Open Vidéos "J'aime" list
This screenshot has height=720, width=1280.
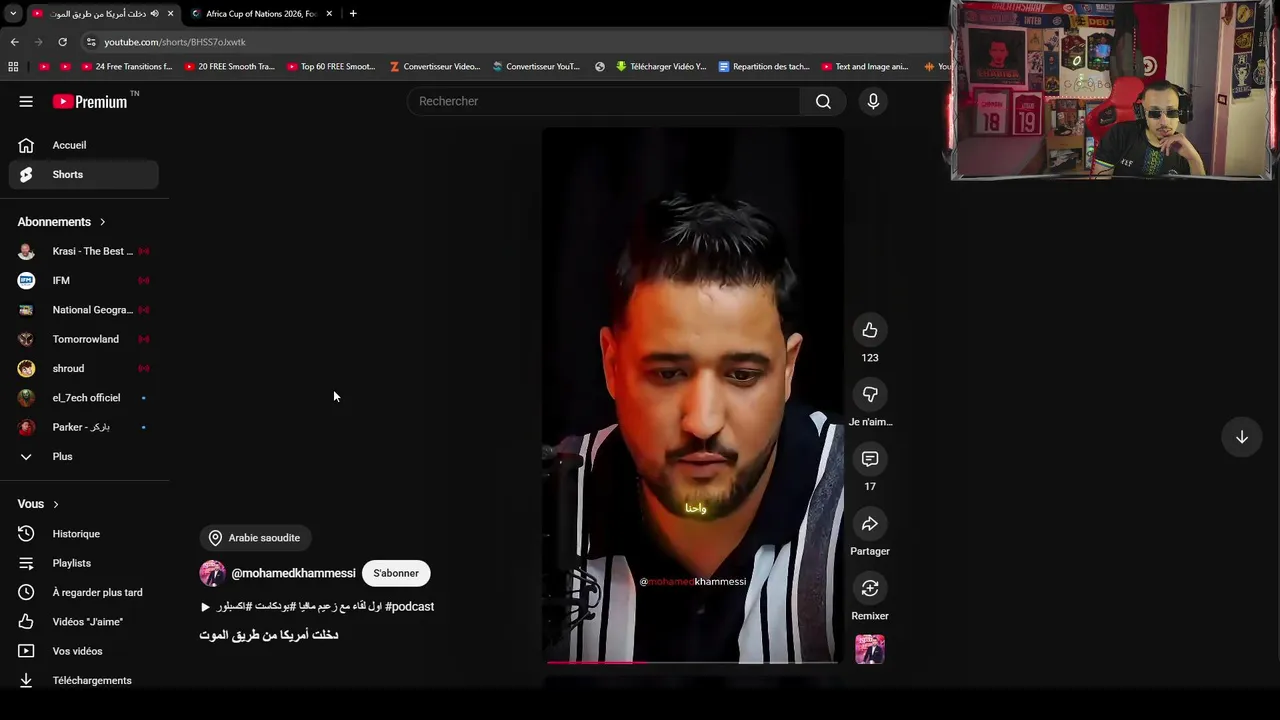tap(84, 622)
